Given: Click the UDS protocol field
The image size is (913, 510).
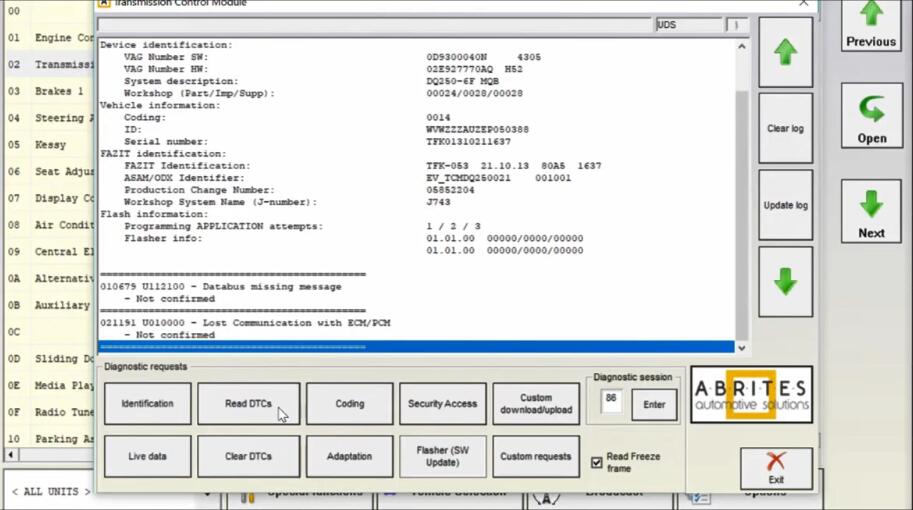Looking at the screenshot, I should coord(688,25).
